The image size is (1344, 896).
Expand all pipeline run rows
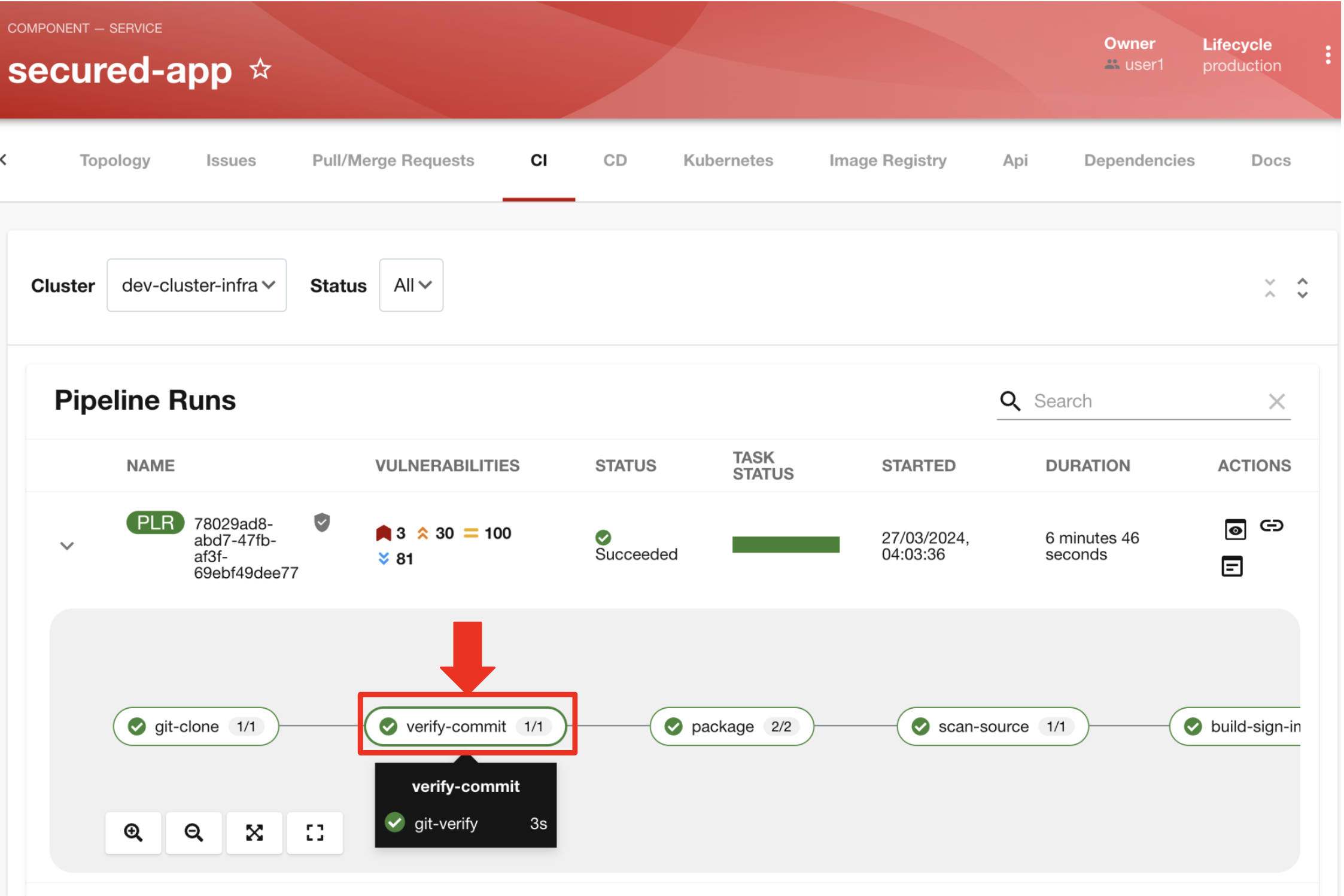(1302, 288)
